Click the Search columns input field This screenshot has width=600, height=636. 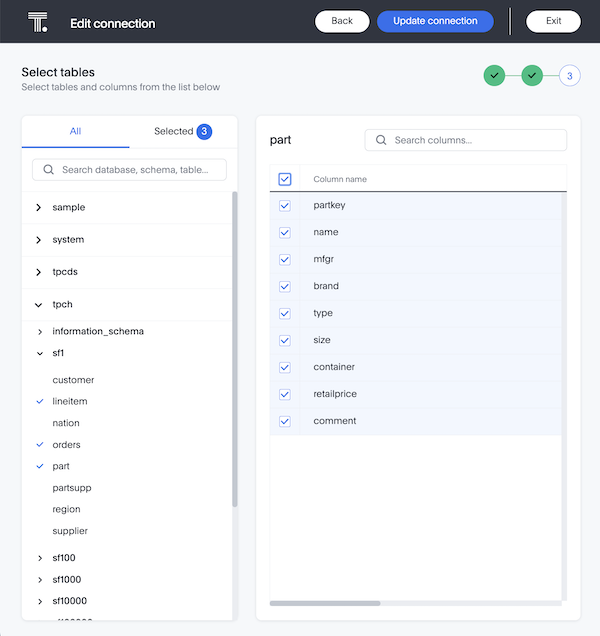point(466,140)
